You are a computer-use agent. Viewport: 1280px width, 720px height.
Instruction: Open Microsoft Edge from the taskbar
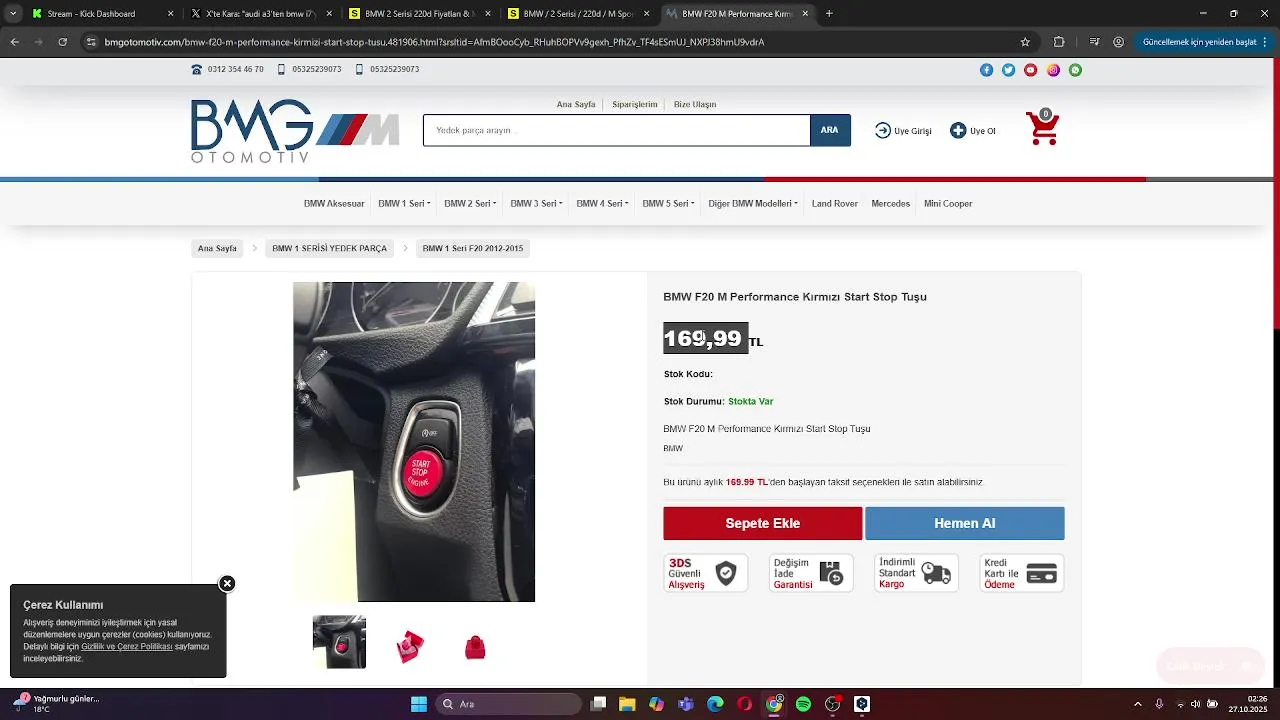coord(715,704)
